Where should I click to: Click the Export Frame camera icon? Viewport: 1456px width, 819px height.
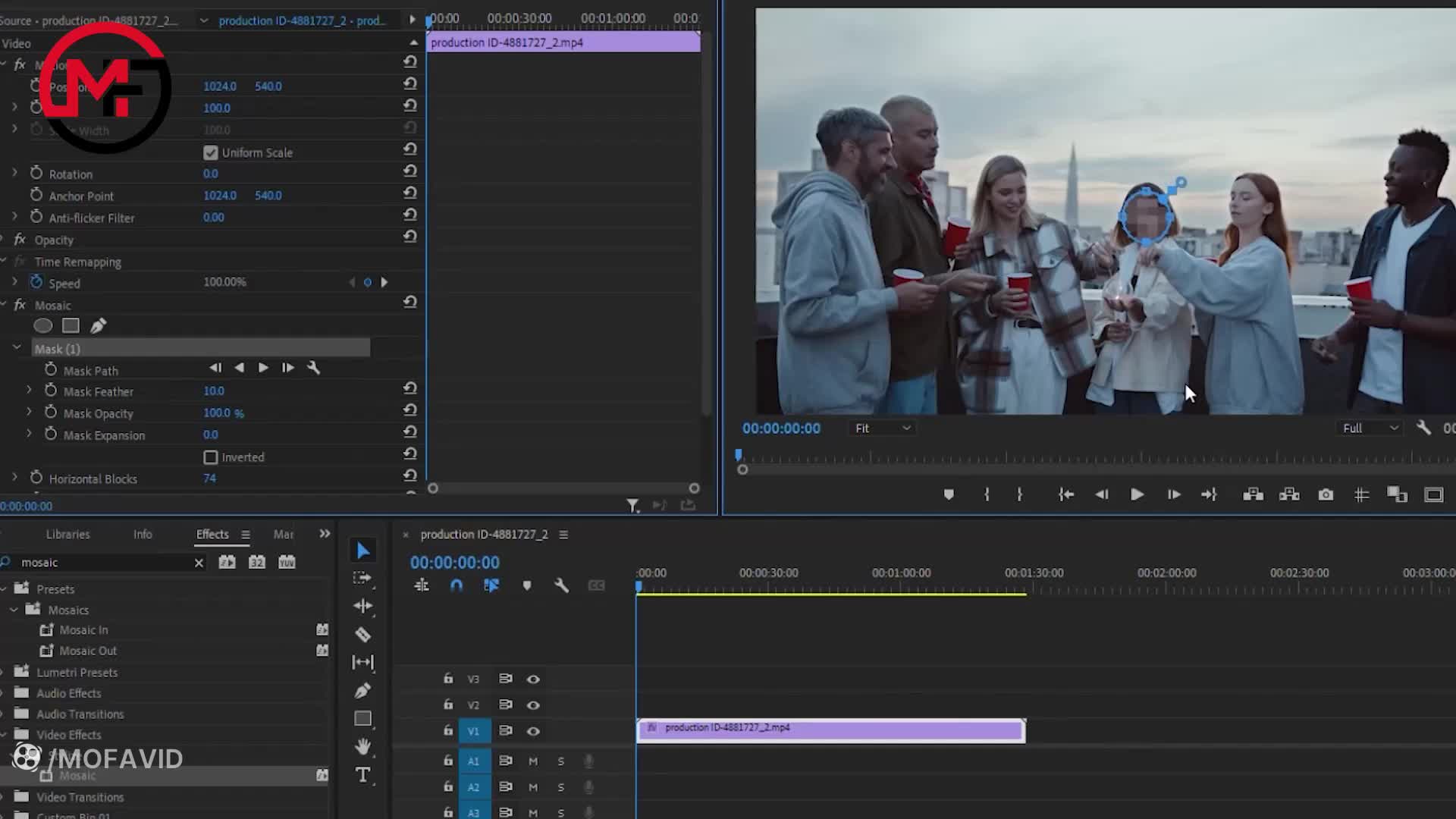click(x=1326, y=494)
